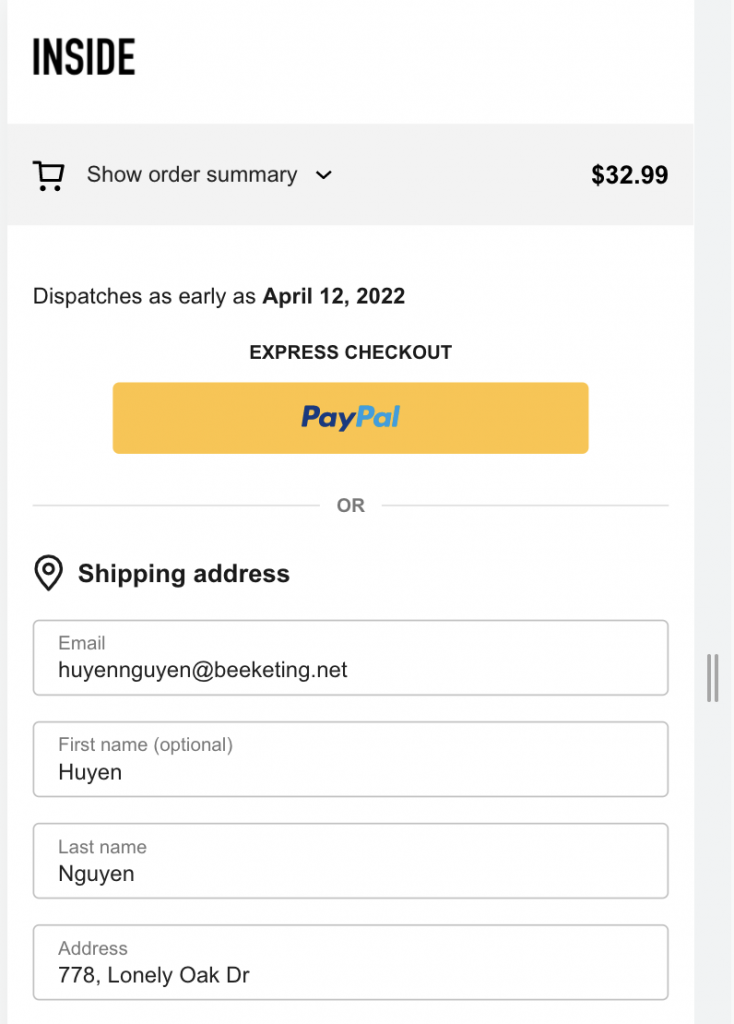The image size is (734, 1024).
Task: Click the INSIDE store logo
Action: [84, 57]
